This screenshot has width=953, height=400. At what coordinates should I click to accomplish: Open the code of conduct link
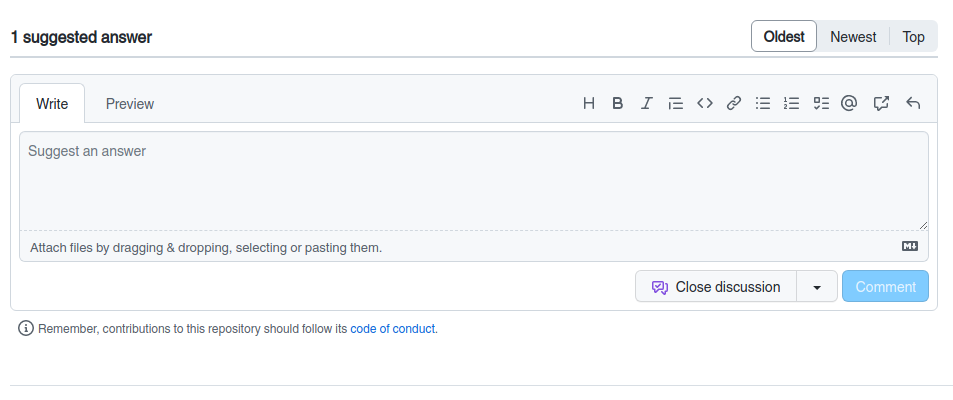(x=393, y=329)
